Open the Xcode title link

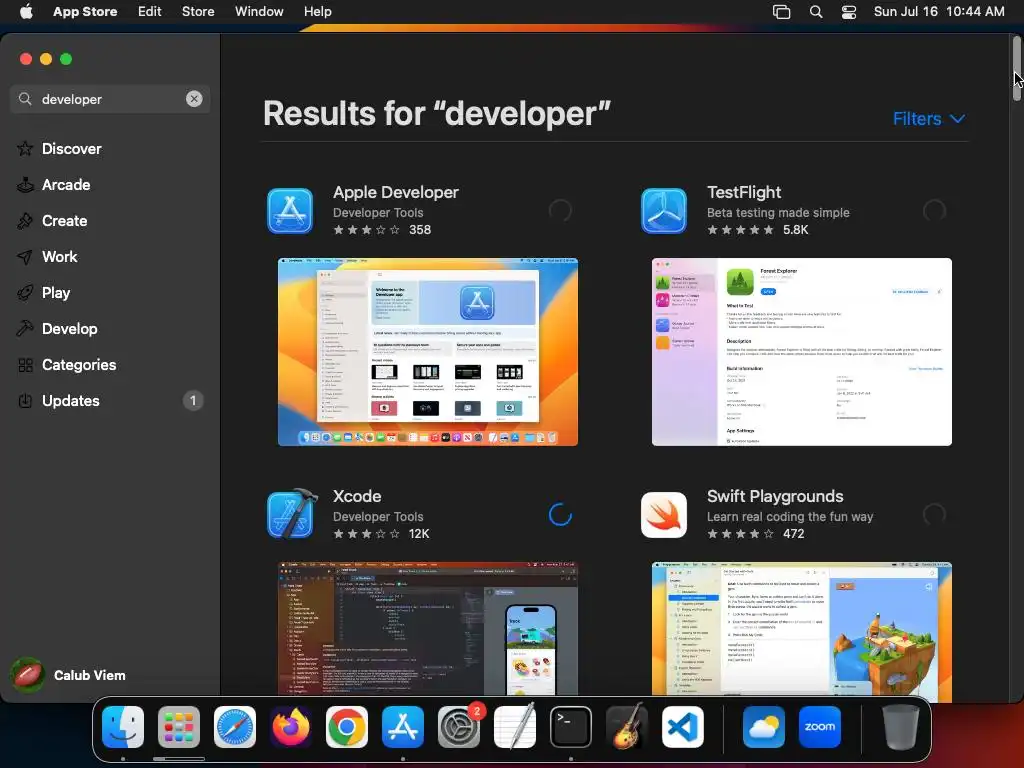click(x=357, y=496)
